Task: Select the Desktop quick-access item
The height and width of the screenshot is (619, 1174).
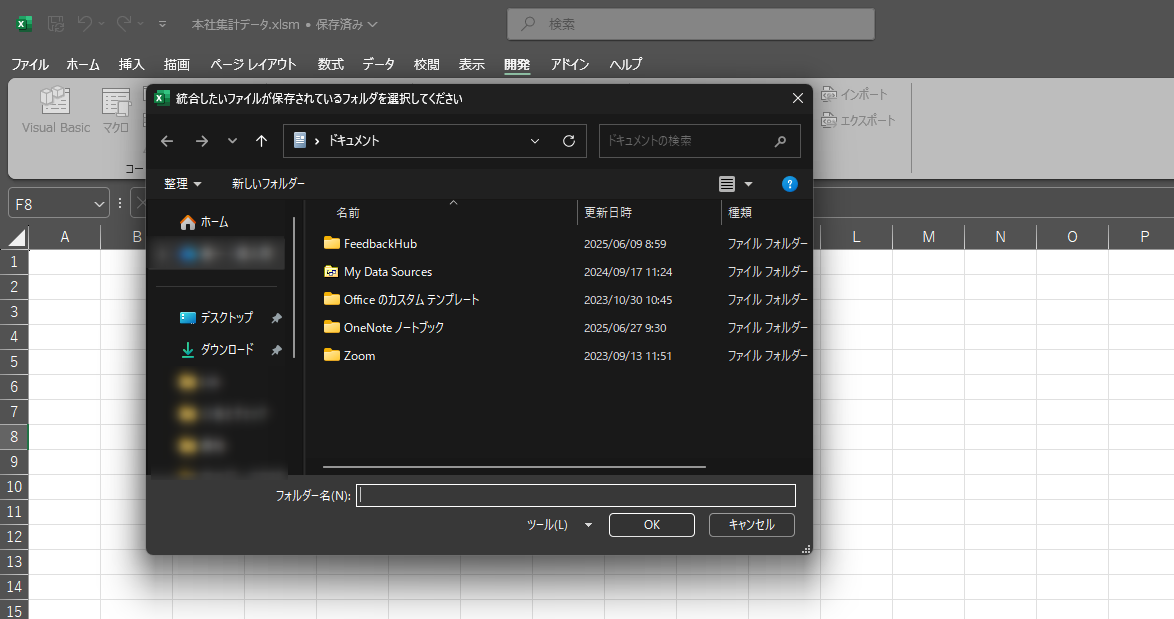Action: (x=226, y=318)
